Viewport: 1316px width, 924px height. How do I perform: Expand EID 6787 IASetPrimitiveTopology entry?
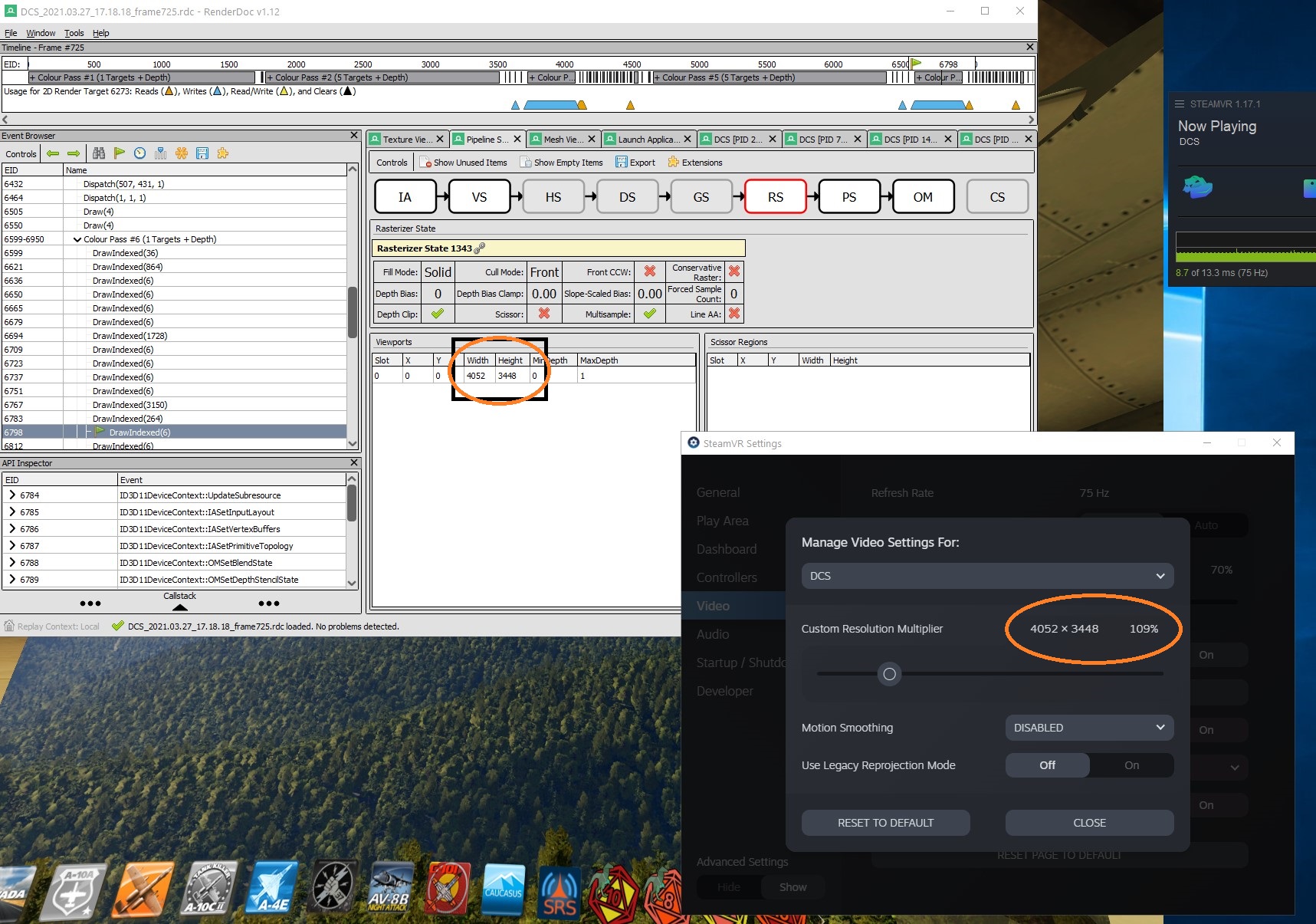(x=12, y=546)
